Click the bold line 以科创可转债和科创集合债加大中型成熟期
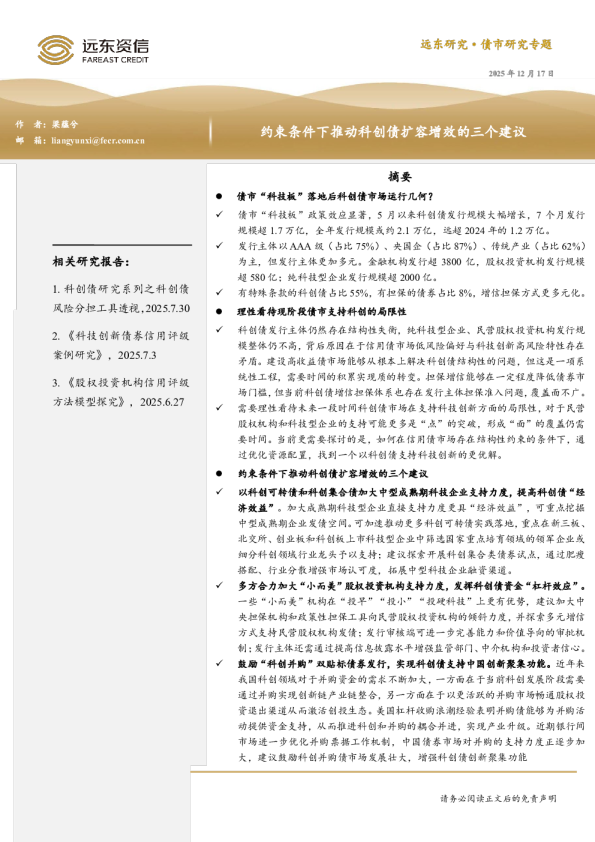Image resolution: width=595 pixels, height=842 pixels. [x=411, y=492]
